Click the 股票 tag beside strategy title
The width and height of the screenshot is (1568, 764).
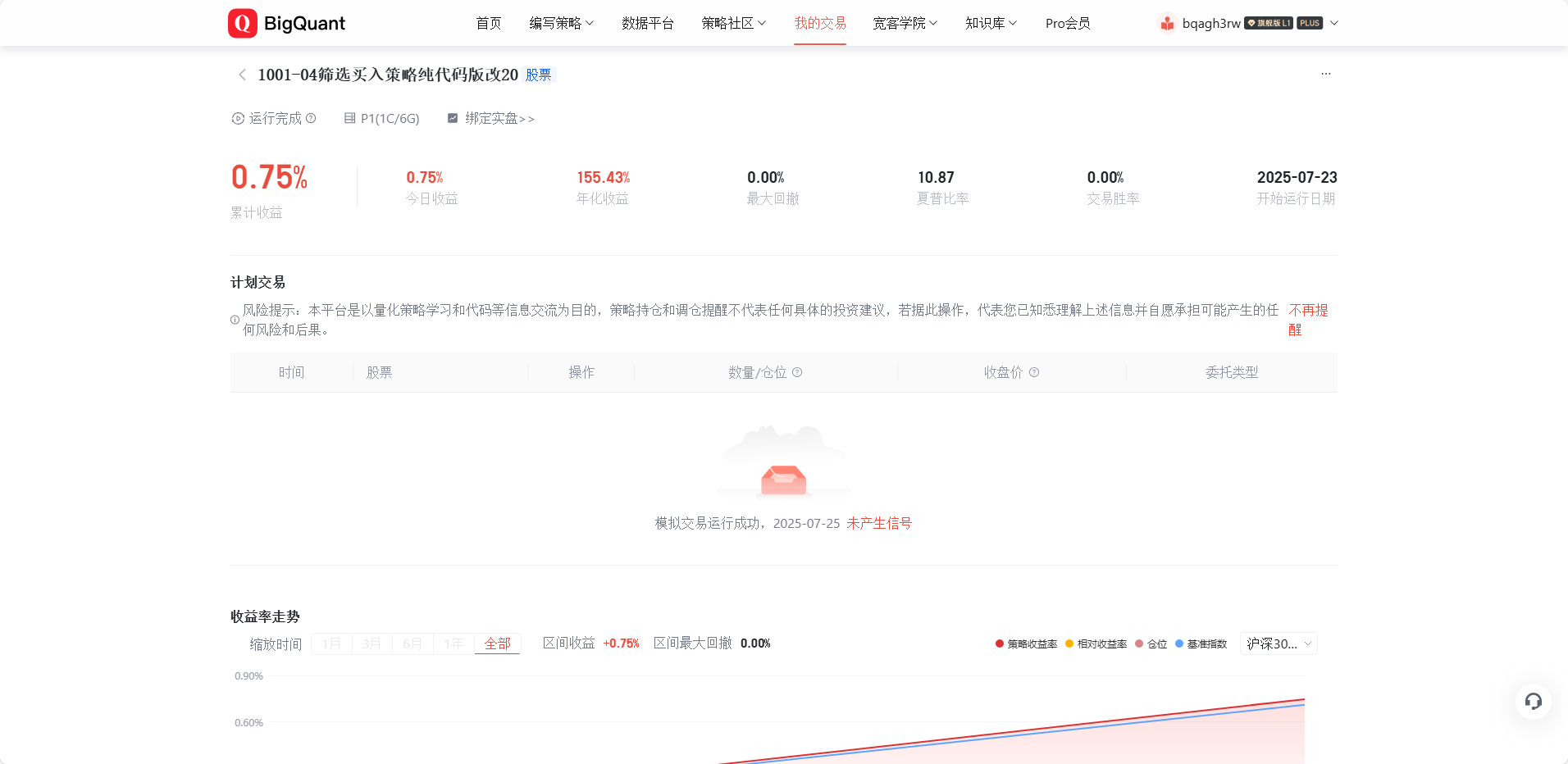coord(538,75)
